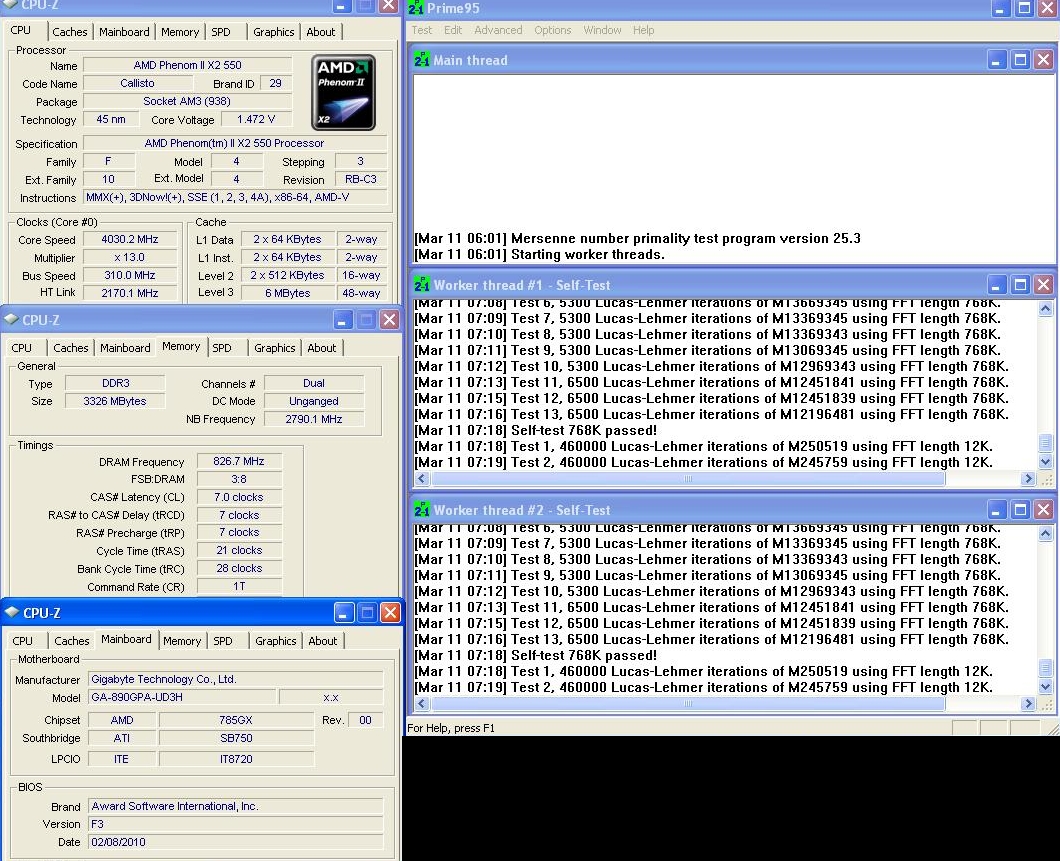Click CPU-Z icon in the Memory window title bar
This screenshot has width=1060, height=861.
pos(11,320)
